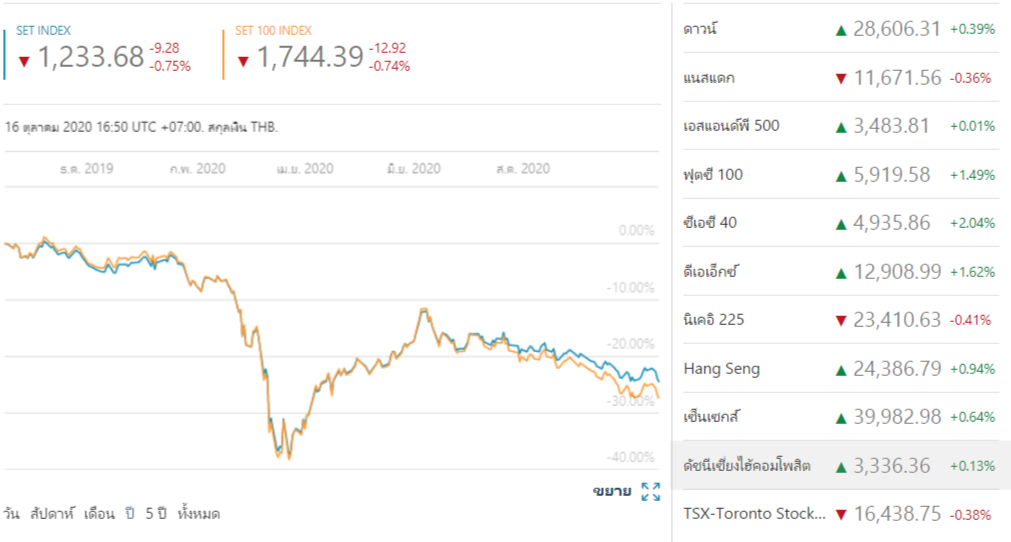Select the ปี (year) time range
Screen dimensions: 1011x542
[x=130, y=514]
